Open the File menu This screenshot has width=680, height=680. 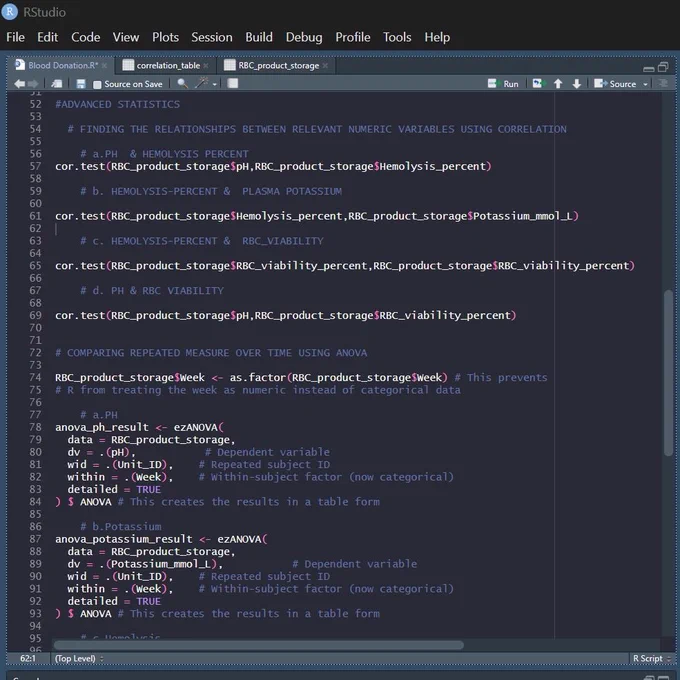coord(15,37)
